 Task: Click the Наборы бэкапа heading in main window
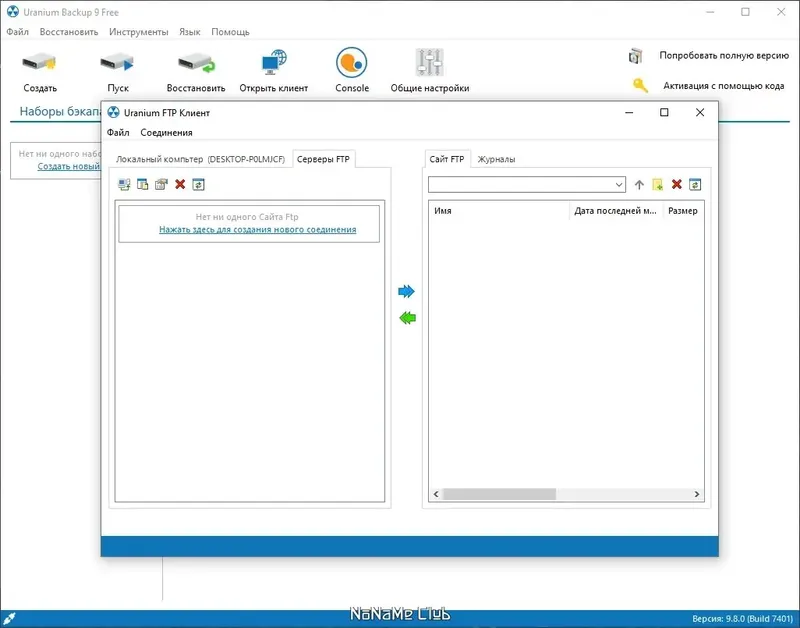point(60,111)
